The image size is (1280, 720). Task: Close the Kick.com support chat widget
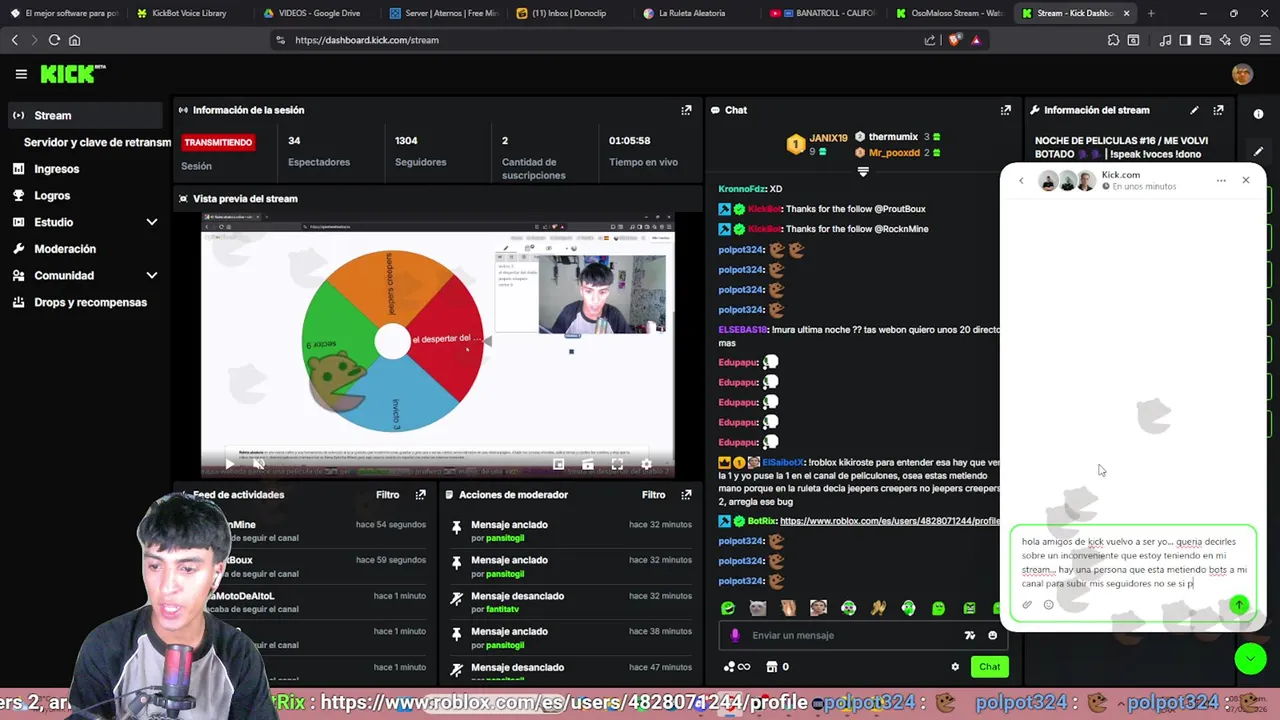click(x=1245, y=181)
